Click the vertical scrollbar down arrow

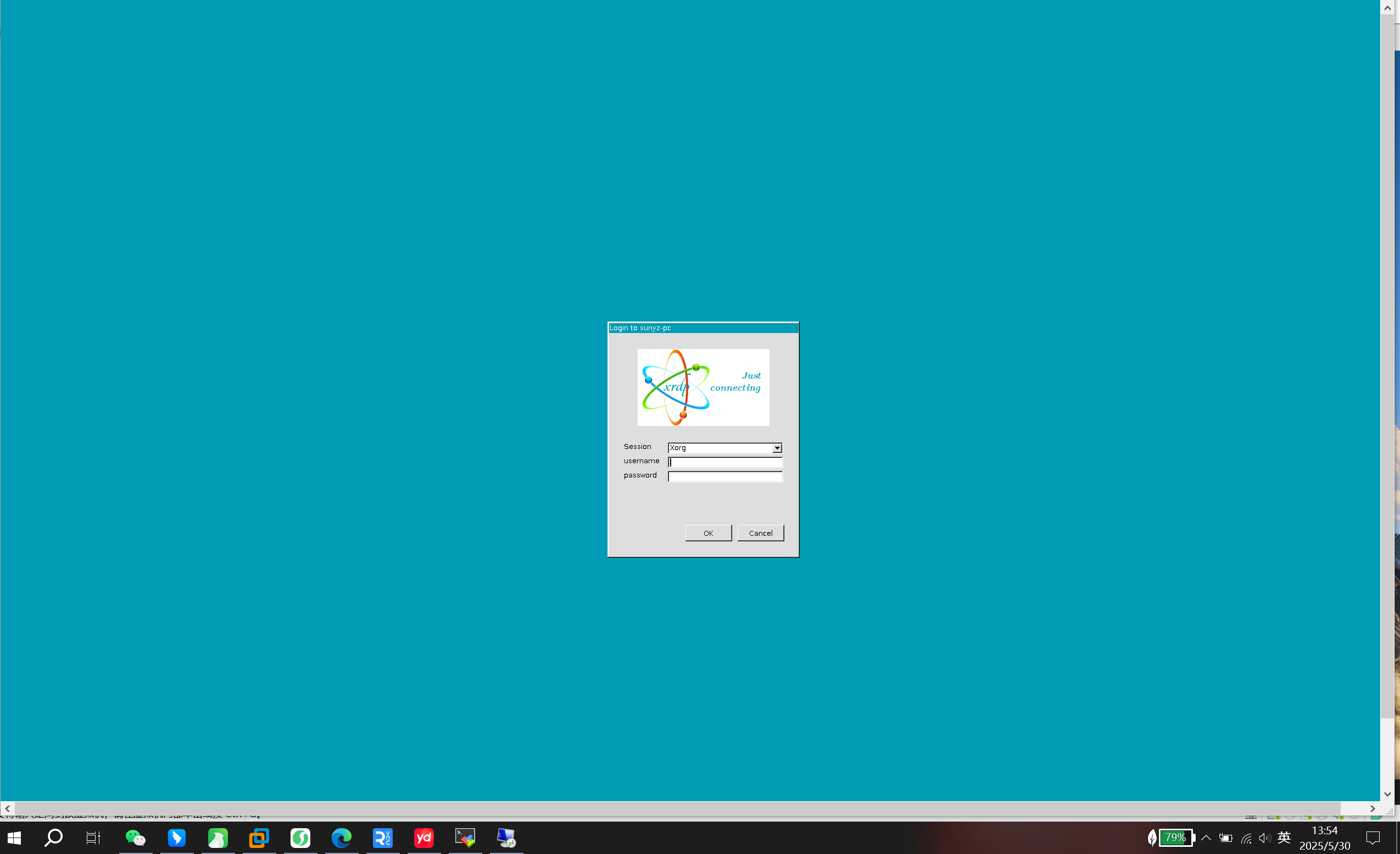point(1387,794)
